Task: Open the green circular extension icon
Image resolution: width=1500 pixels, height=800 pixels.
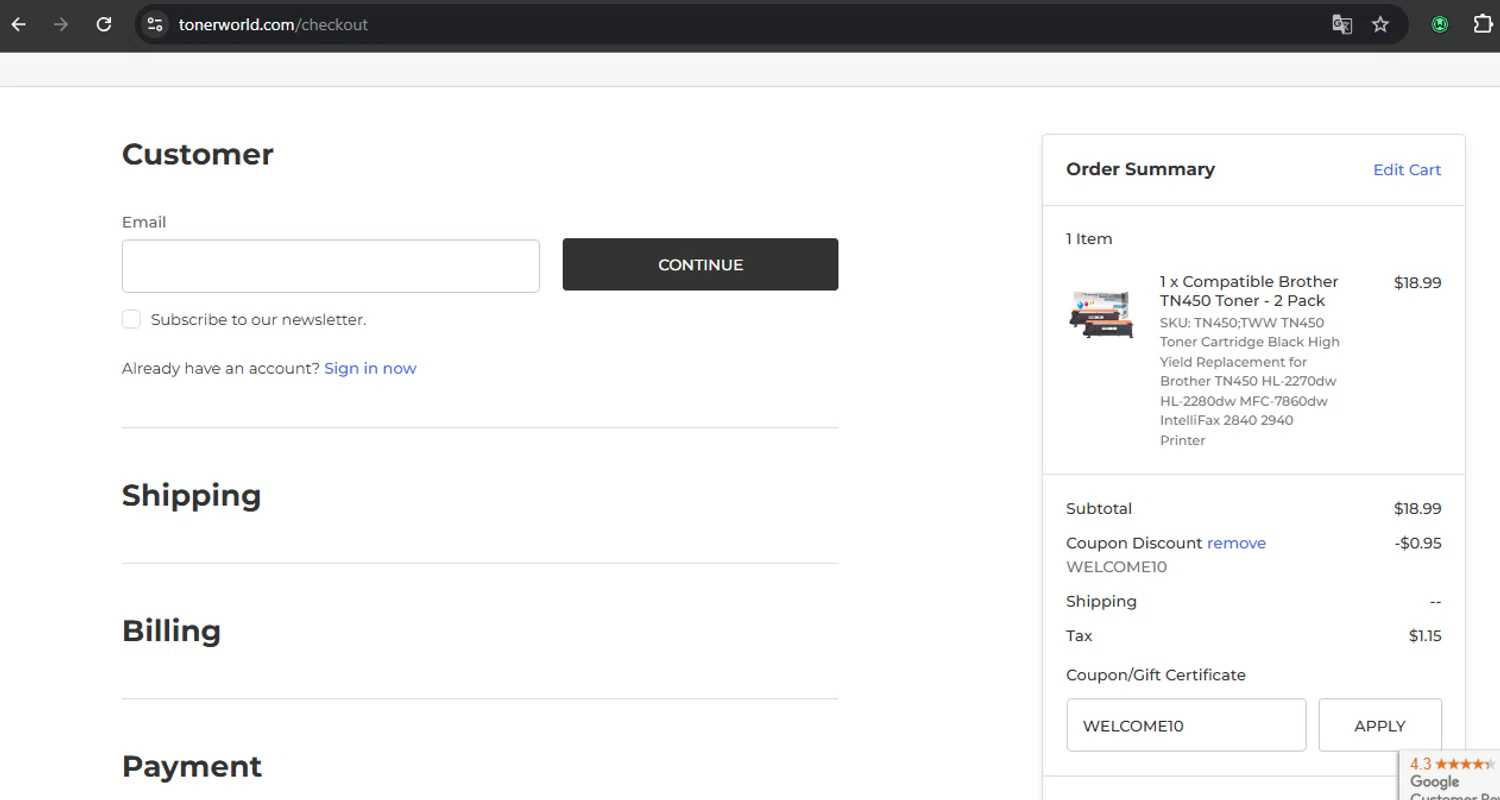Action: coord(1440,24)
